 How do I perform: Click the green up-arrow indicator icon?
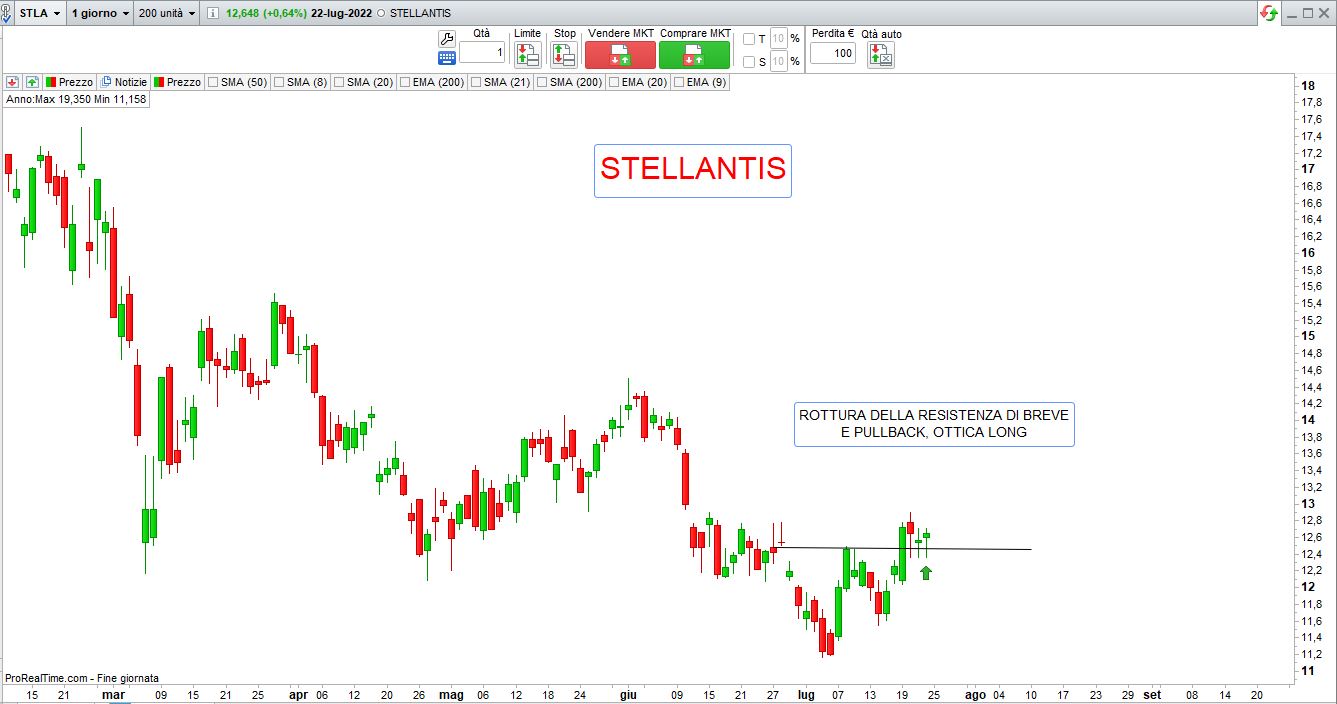[32, 82]
